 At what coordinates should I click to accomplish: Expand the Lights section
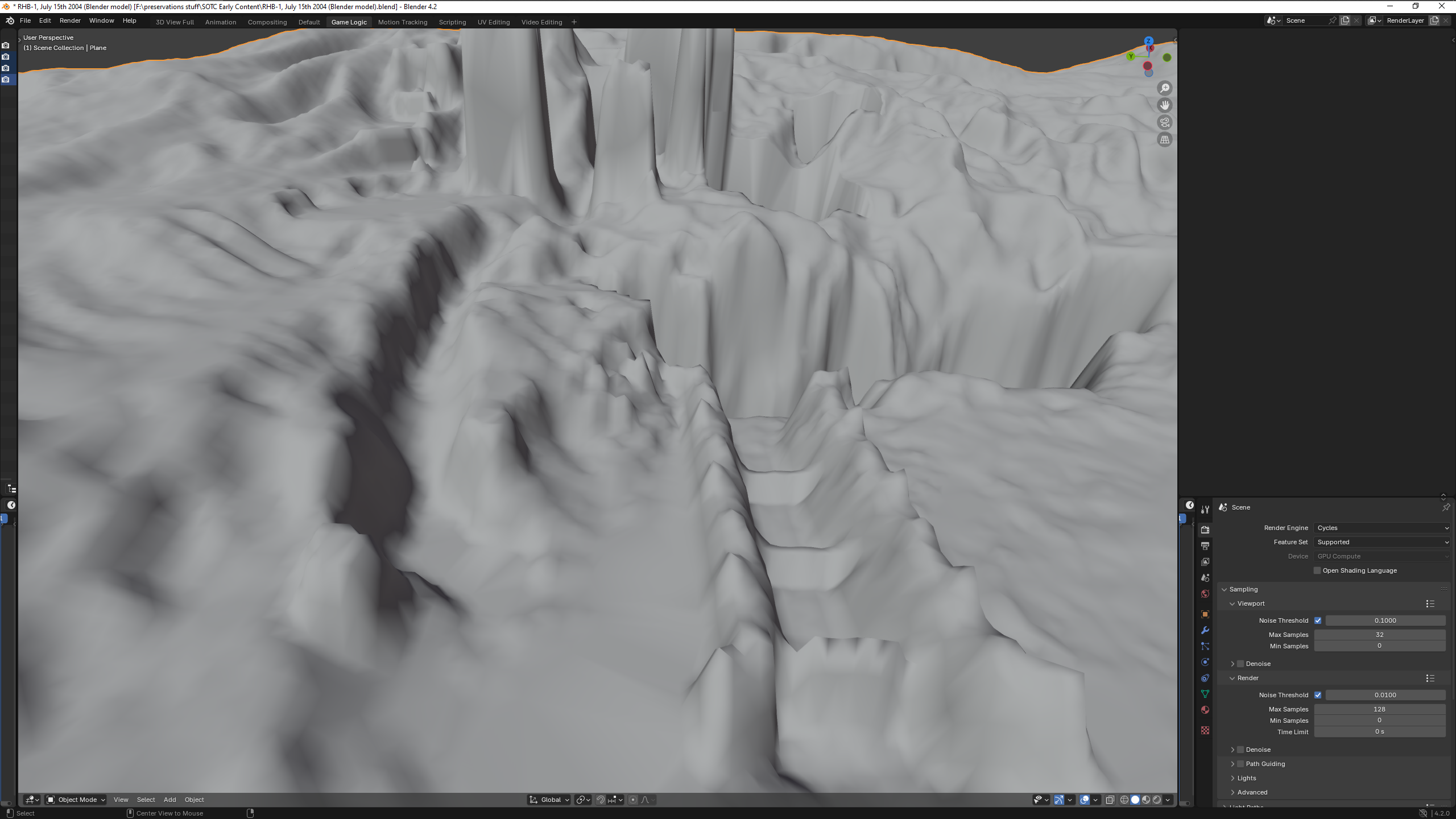(1246, 778)
